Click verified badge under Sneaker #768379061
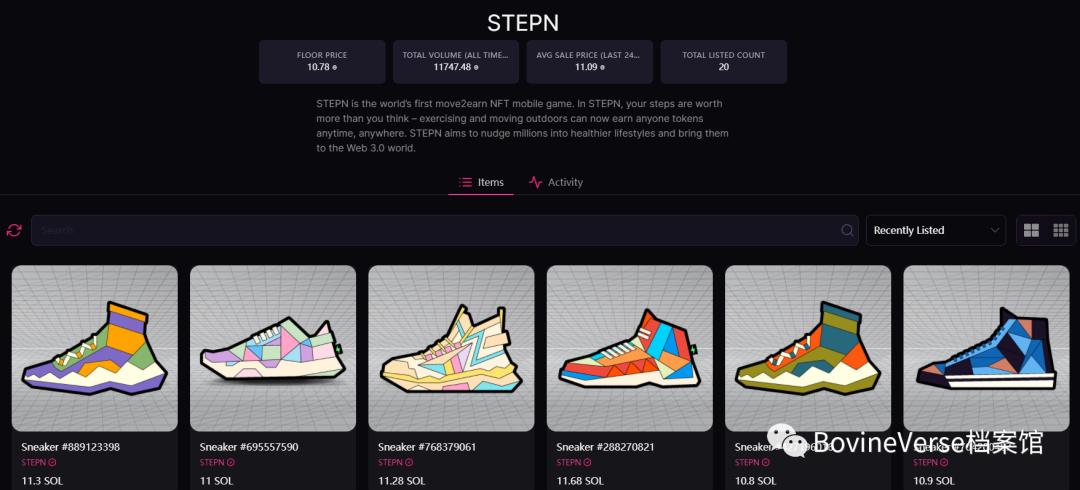This screenshot has height=490, width=1080. [409, 462]
